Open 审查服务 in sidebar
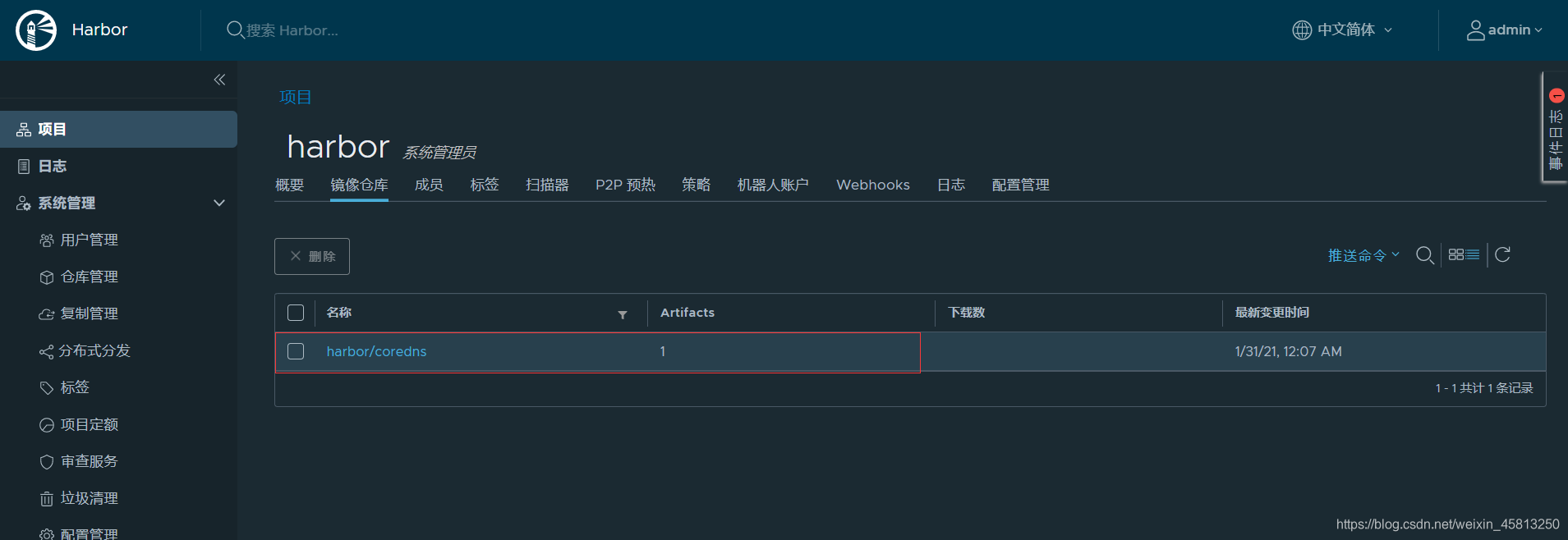The image size is (1568, 540). [x=90, y=461]
